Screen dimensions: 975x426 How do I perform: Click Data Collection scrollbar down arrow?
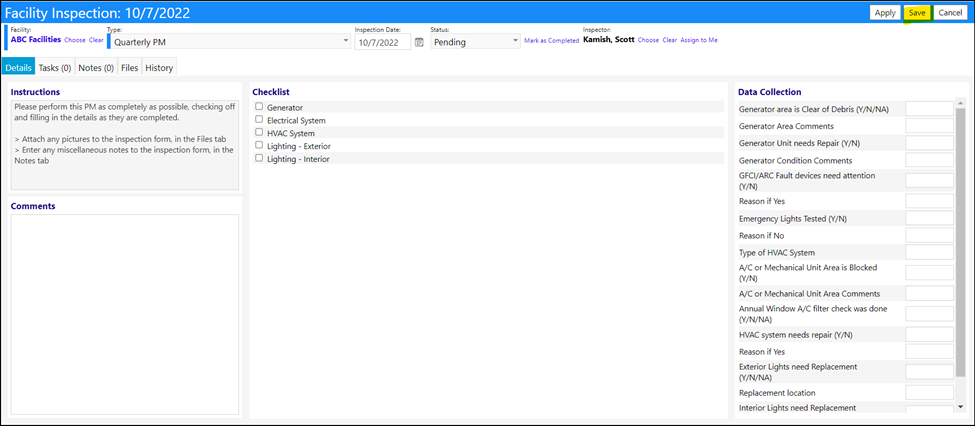pos(961,406)
